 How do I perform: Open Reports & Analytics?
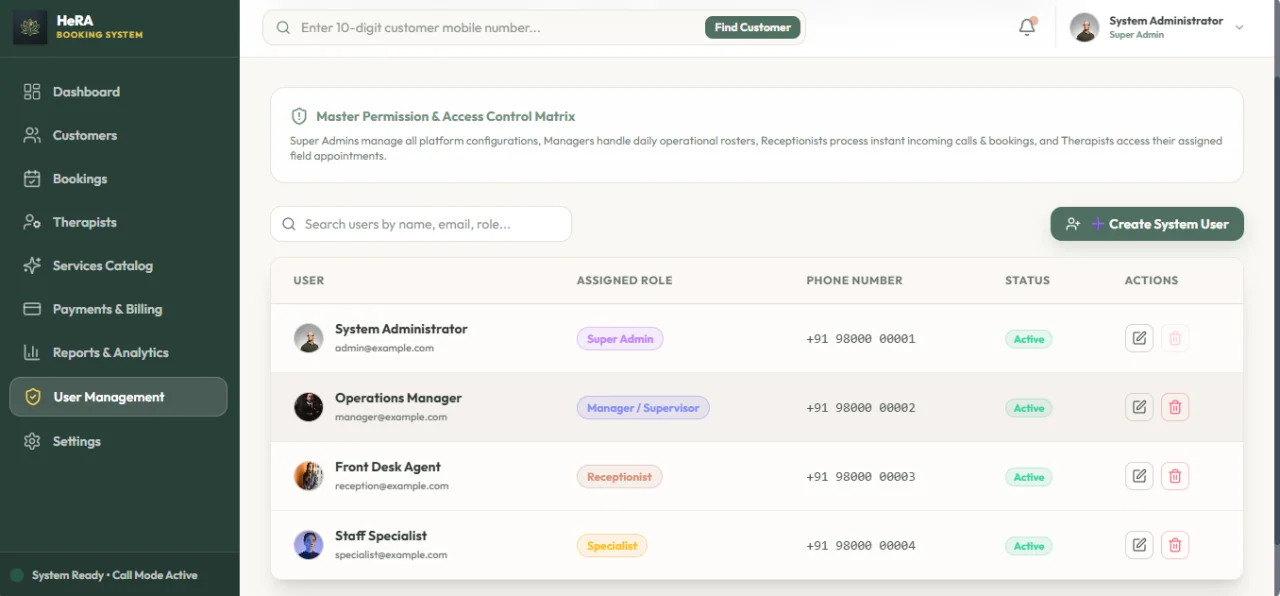[x=119, y=353]
